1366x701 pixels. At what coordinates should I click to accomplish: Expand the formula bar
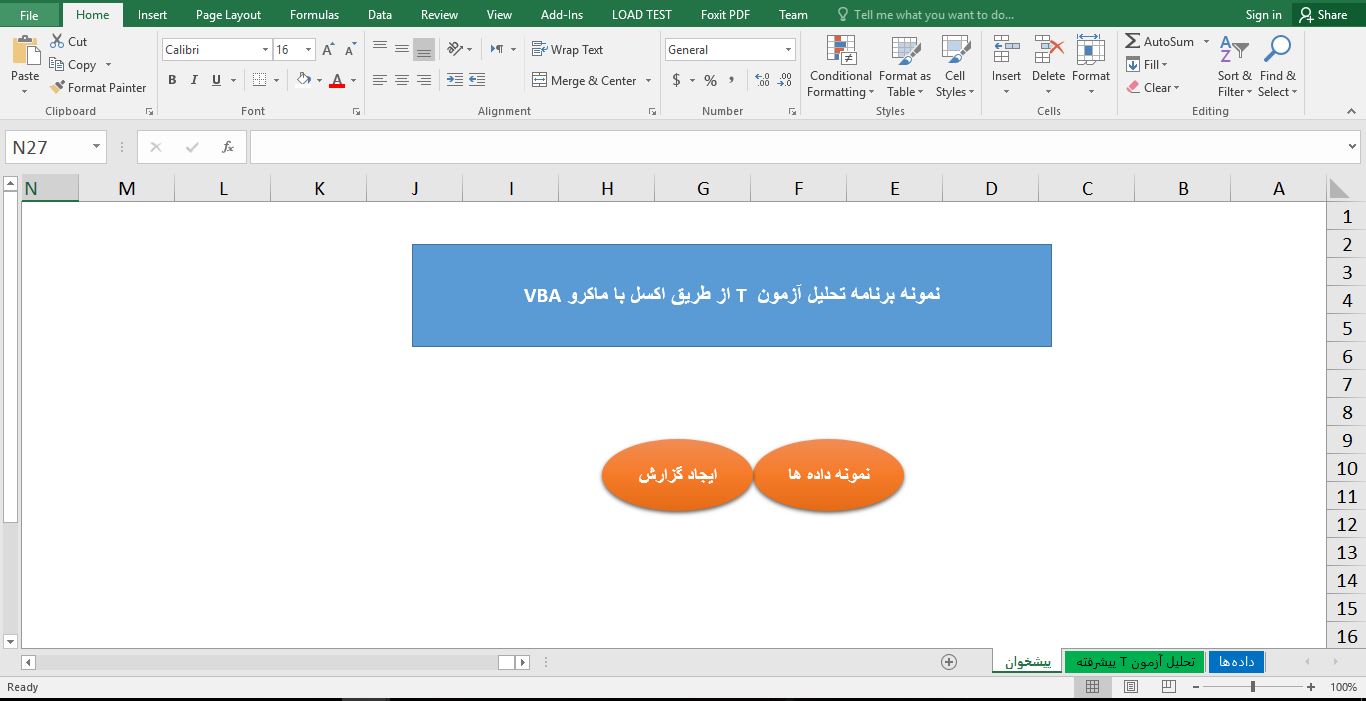[x=1352, y=147]
